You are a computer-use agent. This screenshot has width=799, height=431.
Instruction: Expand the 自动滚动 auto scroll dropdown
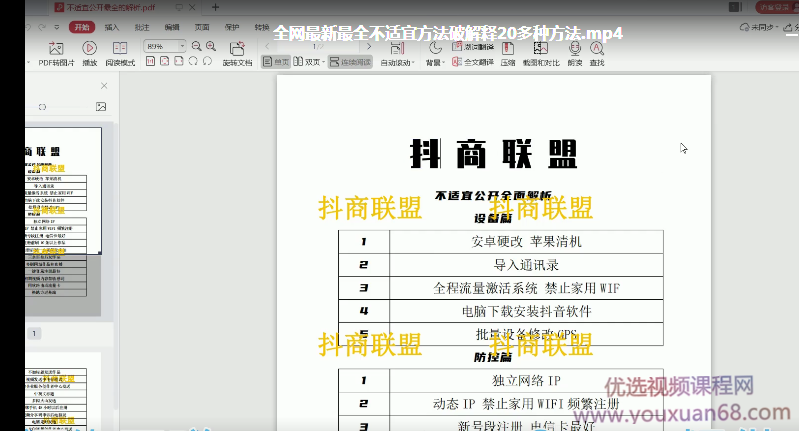tap(399, 62)
